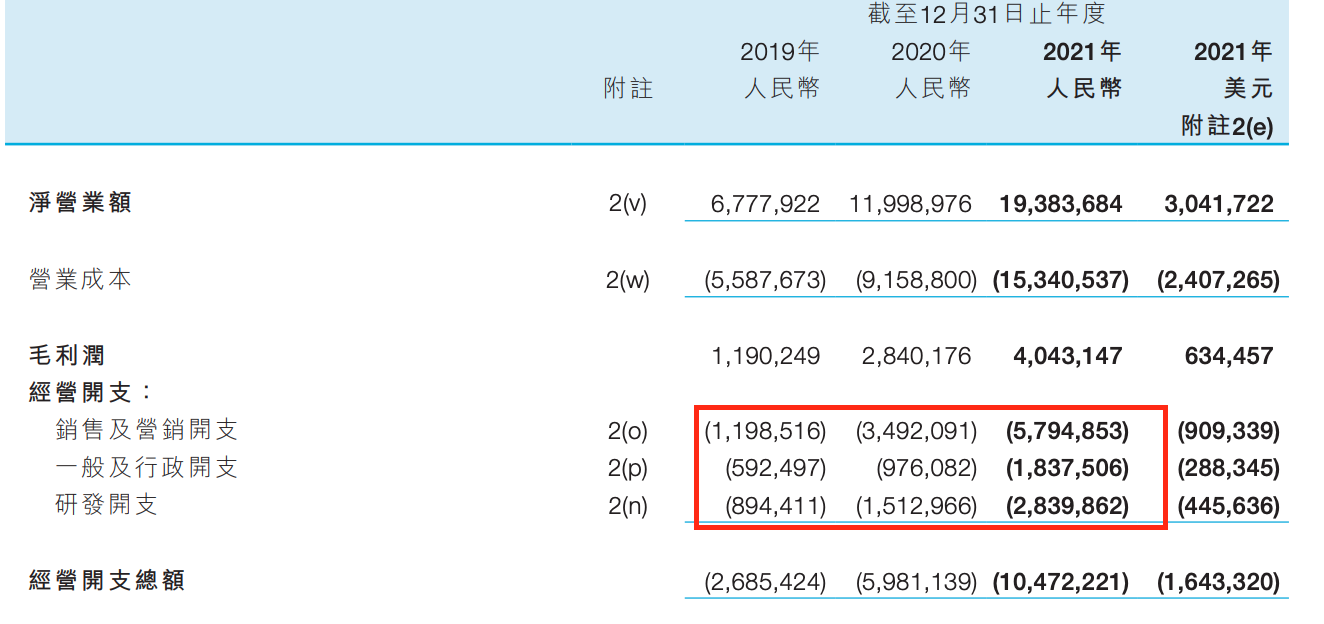
Task: Click the 美元 column header
Action: pyautogui.click(x=1248, y=89)
